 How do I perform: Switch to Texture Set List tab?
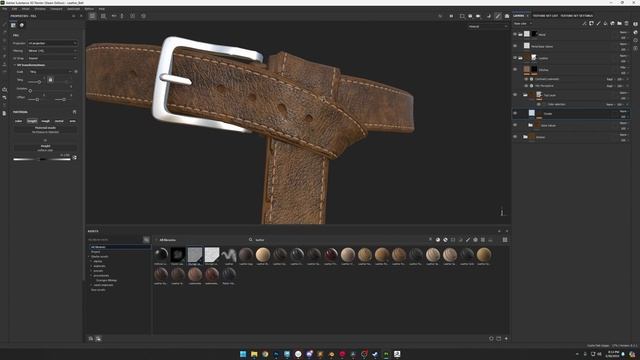click(x=545, y=16)
